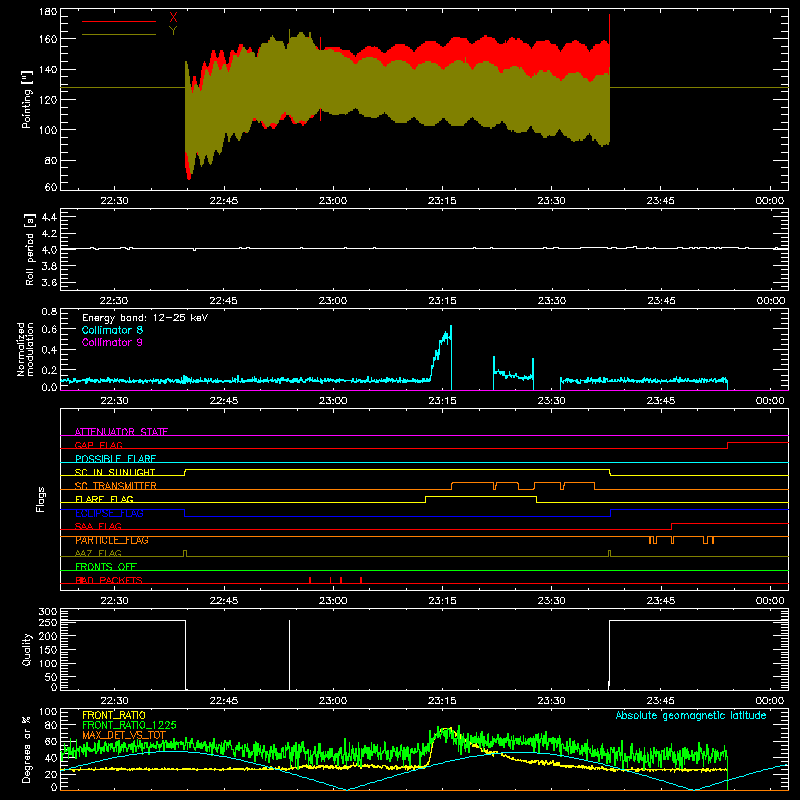Click the Flags axis title
The image size is (800, 800).
click(41, 499)
